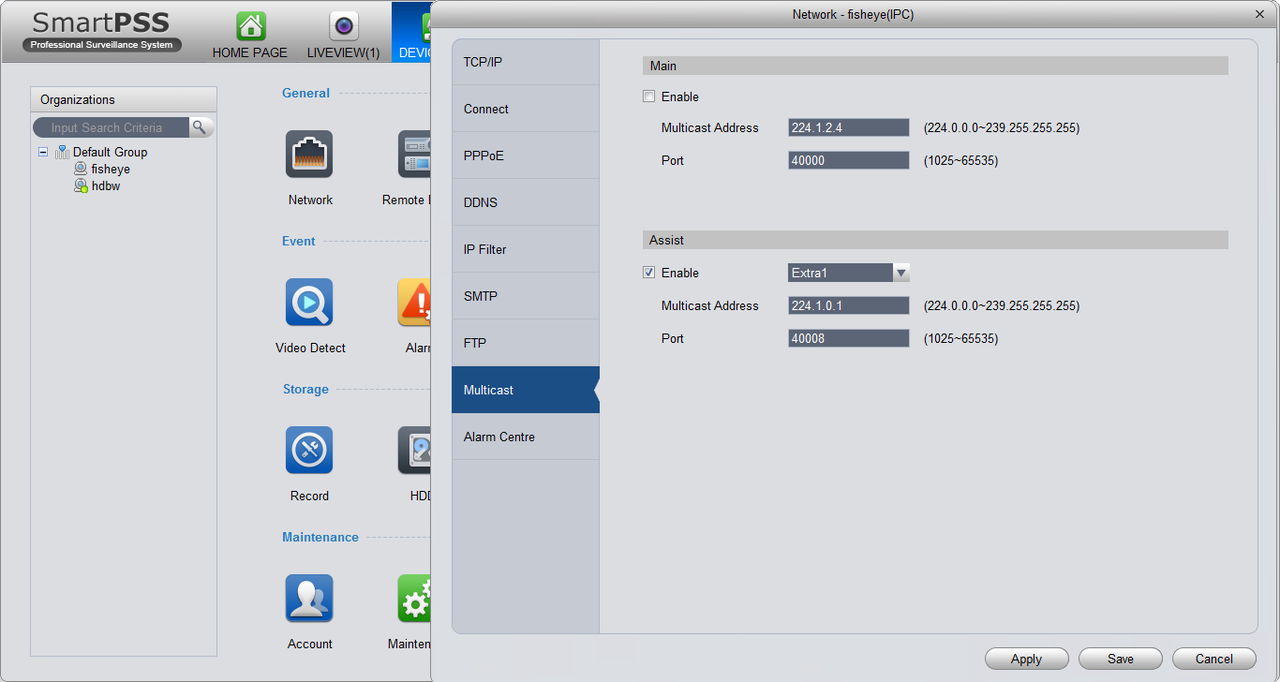1280x682 pixels.
Task: Click the Save button
Action: [x=1121, y=659]
